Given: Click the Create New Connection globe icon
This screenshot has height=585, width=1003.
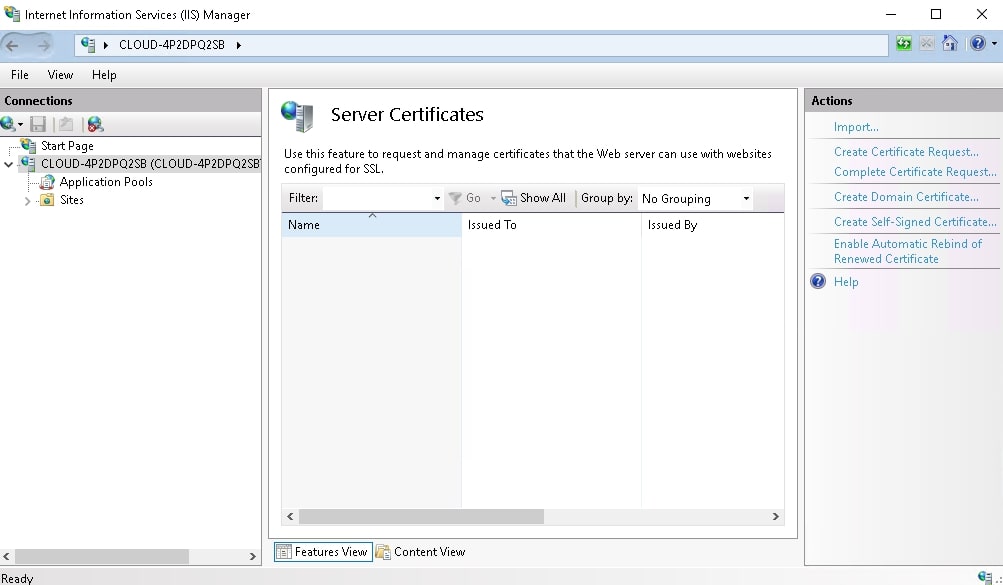Looking at the screenshot, I should 8,124.
